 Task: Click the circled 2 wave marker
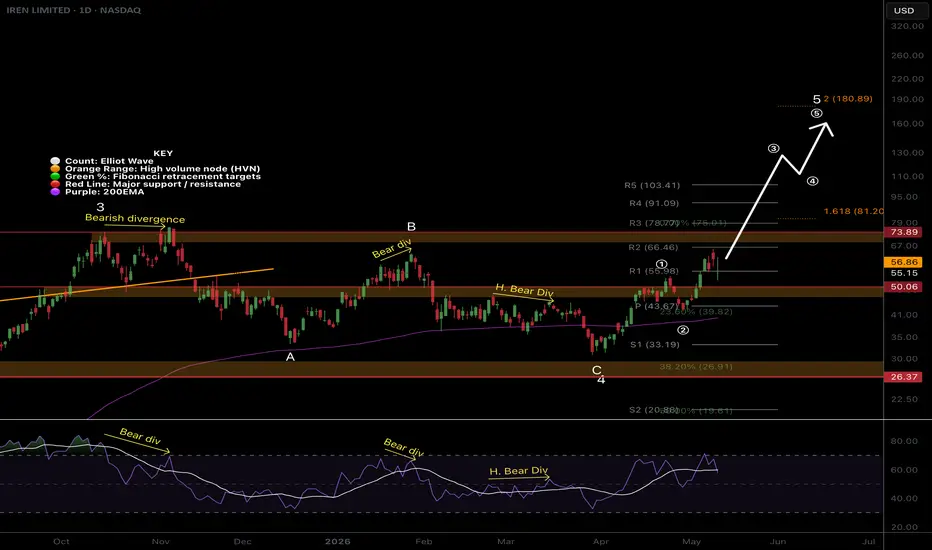coord(683,330)
